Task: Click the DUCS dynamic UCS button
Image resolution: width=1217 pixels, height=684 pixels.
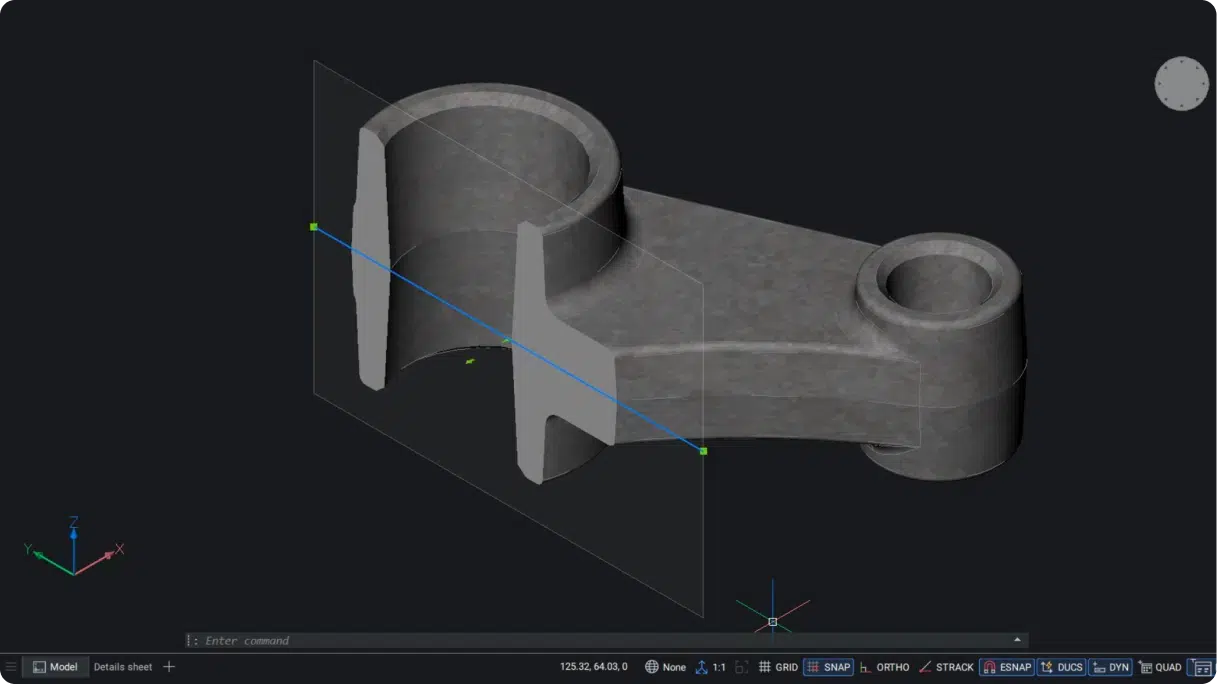Action: click(x=1060, y=667)
